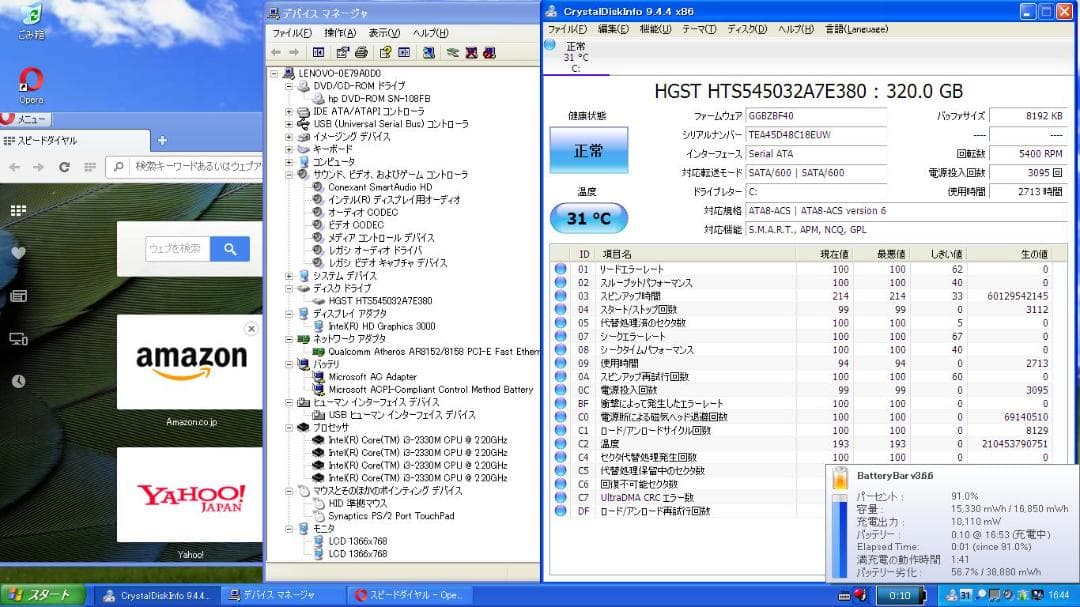Select the Spin-Up Time row value 60129542145
Image resolution: width=1080 pixels, height=607 pixels.
(1017, 296)
